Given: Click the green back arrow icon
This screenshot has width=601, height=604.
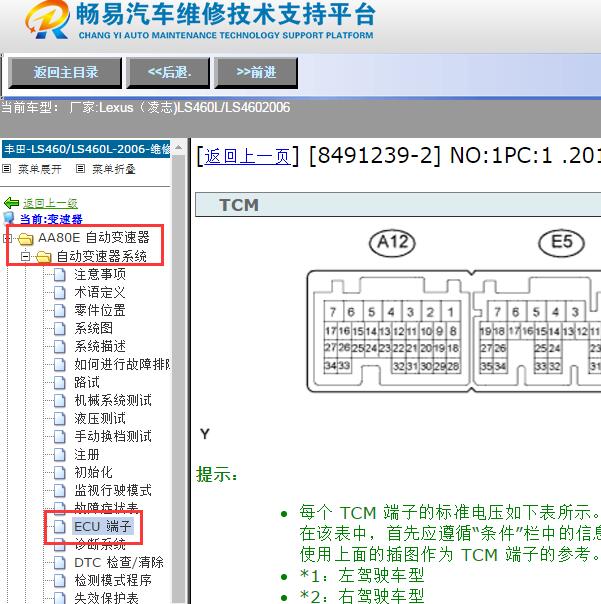Looking at the screenshot, I should point(11,203).
